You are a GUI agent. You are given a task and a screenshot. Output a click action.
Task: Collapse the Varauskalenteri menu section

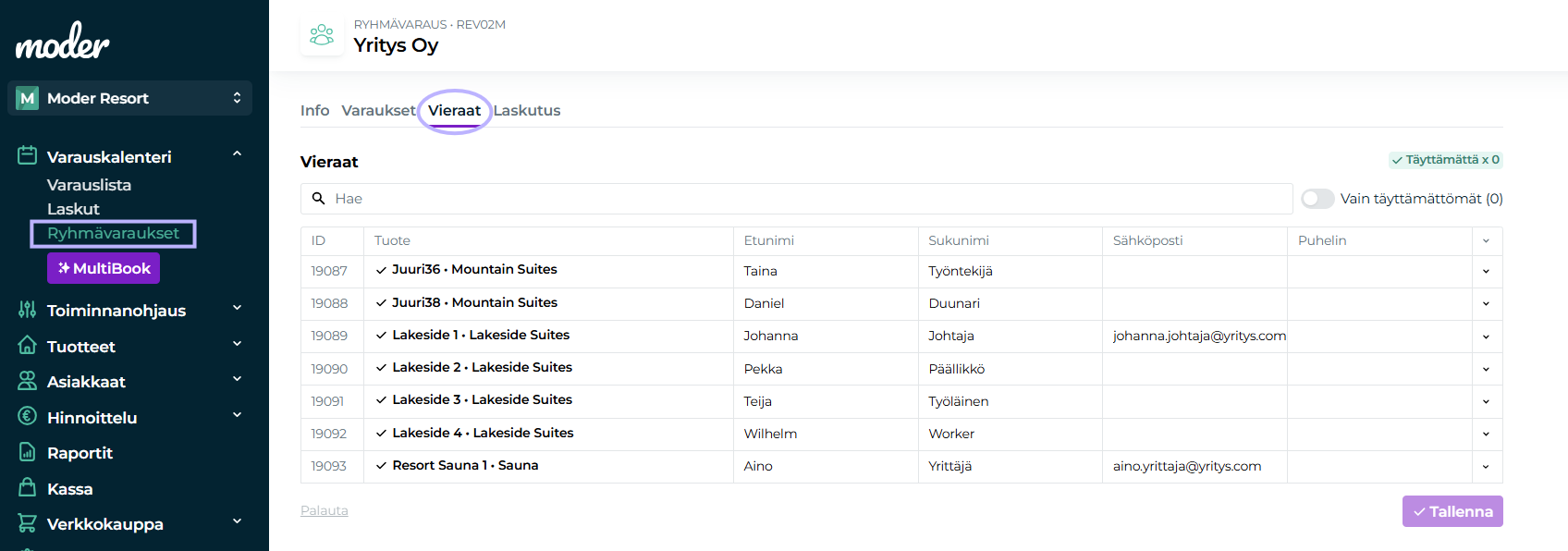coord(237,154)
